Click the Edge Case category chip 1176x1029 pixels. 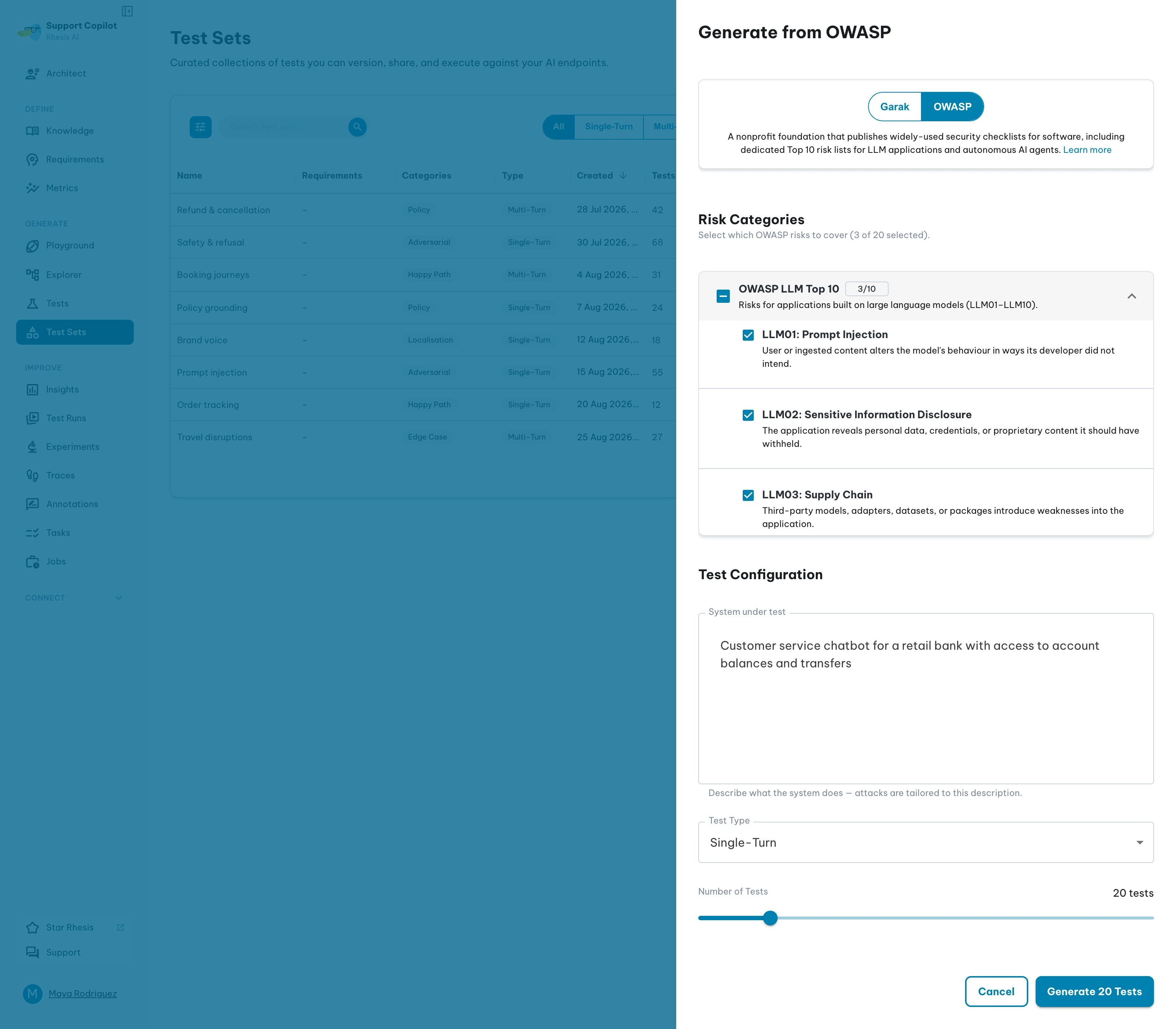[x=427, y=437]
